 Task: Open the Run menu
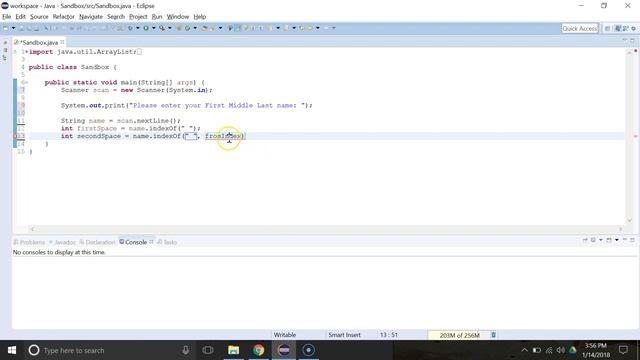coord(157,17)
